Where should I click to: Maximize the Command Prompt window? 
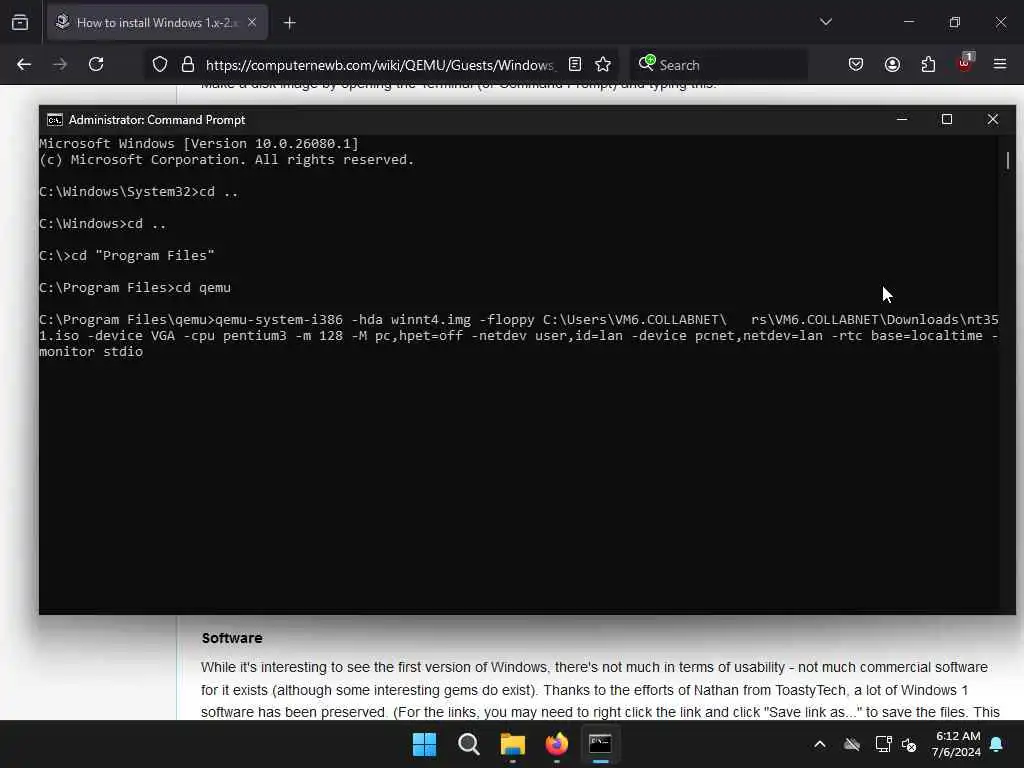(x=947, y=120)
